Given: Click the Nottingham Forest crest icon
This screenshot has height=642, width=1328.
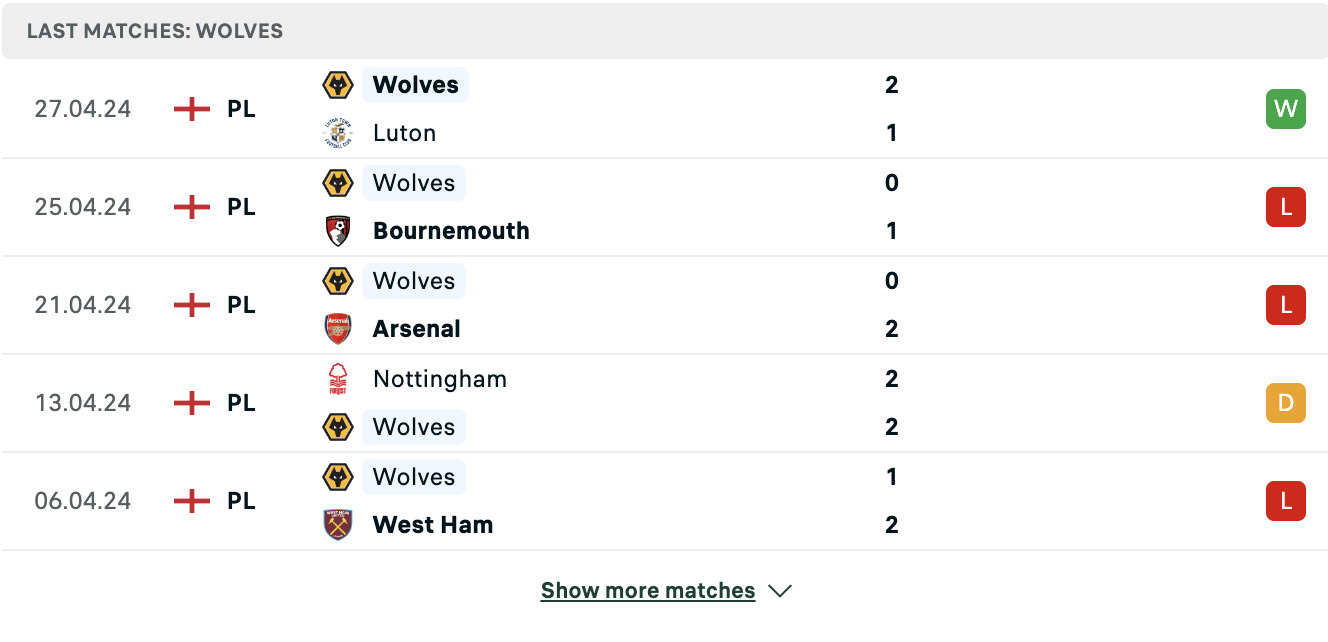Looking at the screenshot, I should [x=338, y=379].
